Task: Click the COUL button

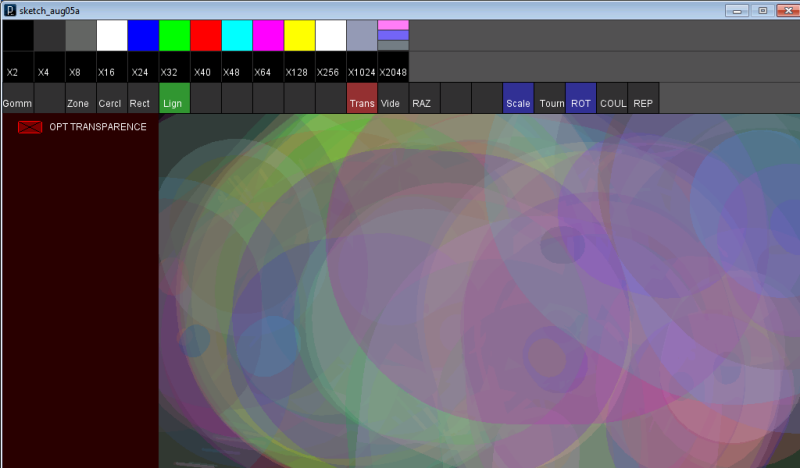Action: coord(612,98)
